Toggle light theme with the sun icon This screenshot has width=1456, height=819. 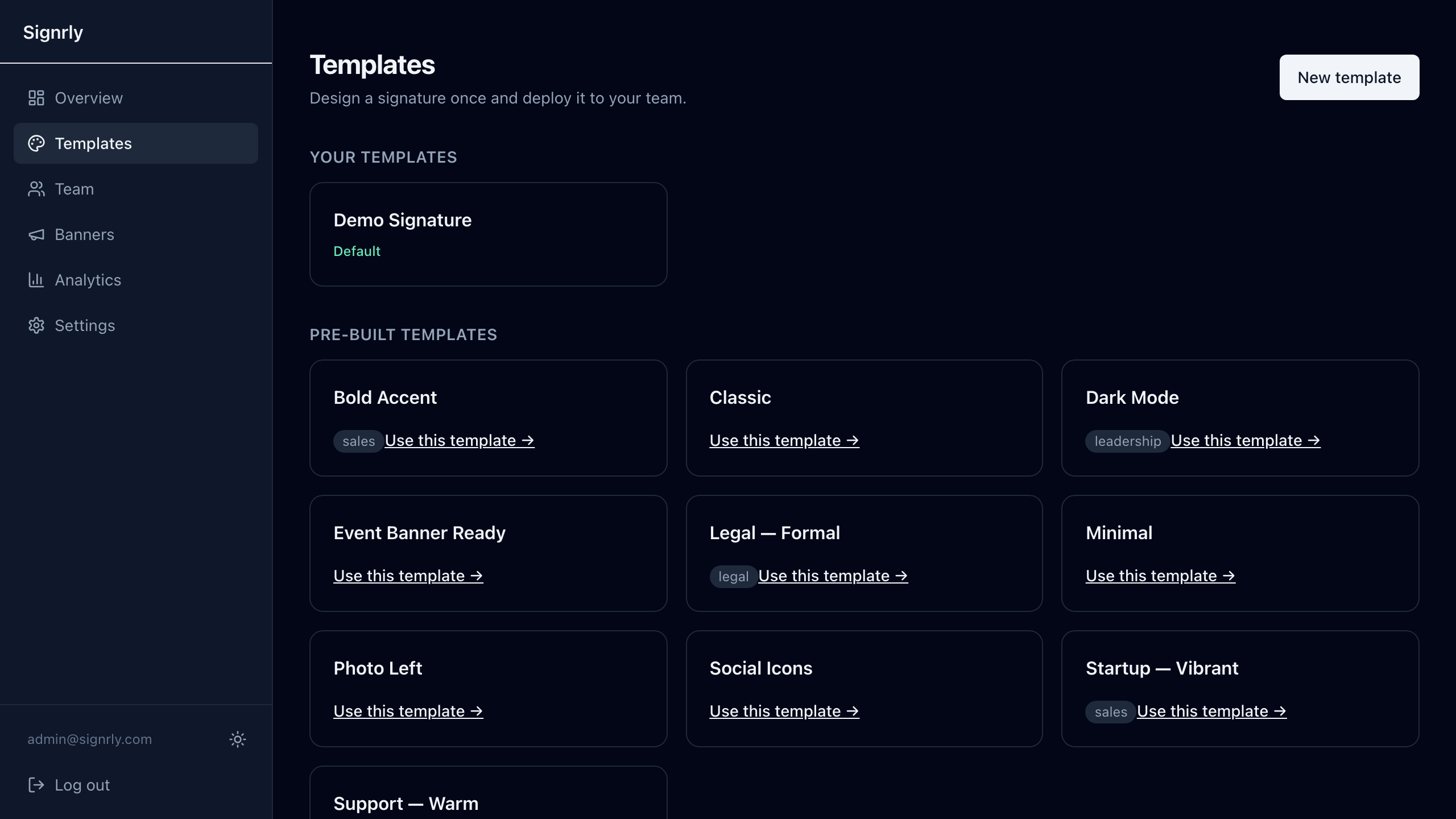tap(238, 739)
